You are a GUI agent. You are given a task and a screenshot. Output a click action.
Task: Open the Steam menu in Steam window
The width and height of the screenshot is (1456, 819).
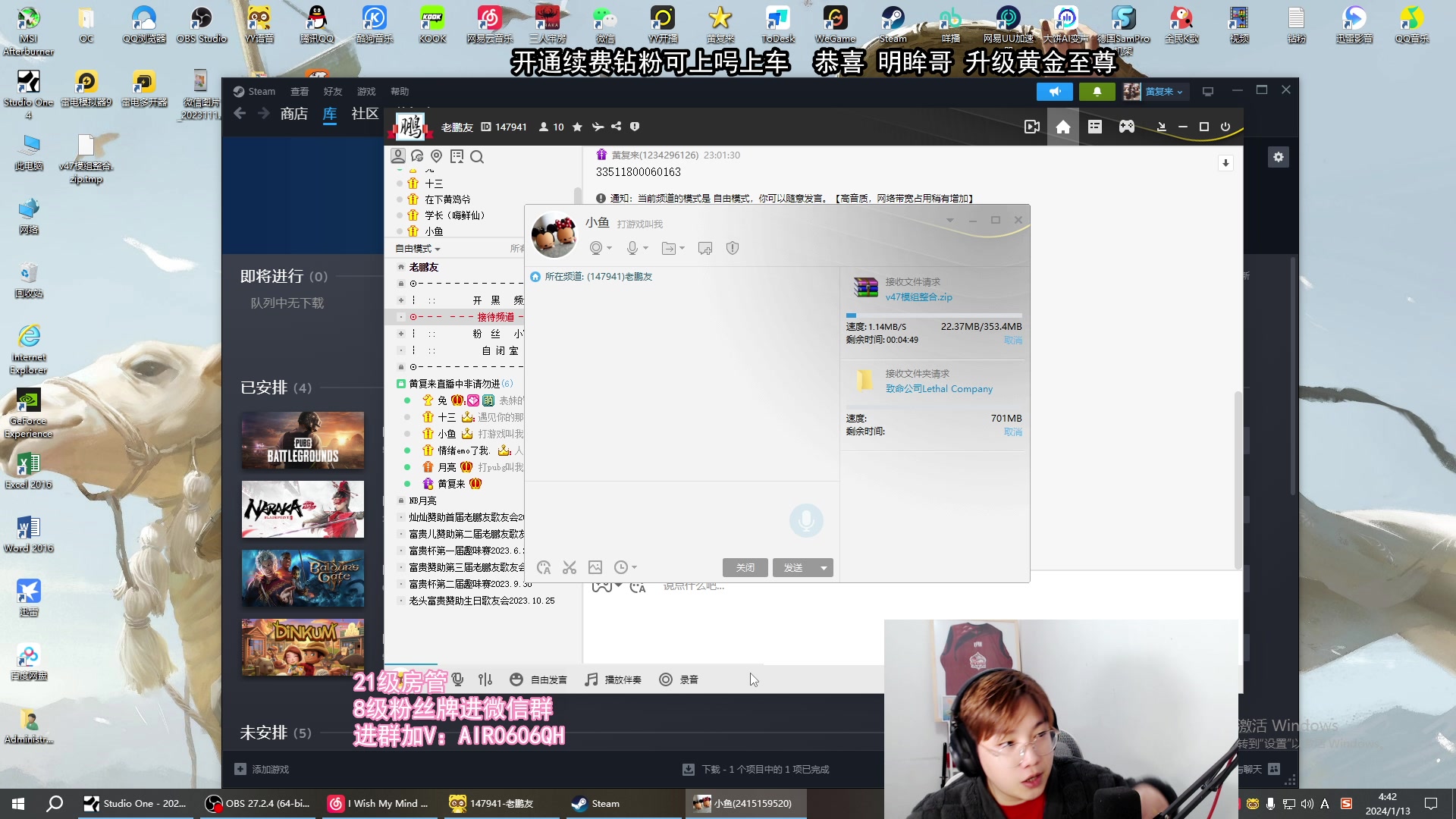click(254, 91)
